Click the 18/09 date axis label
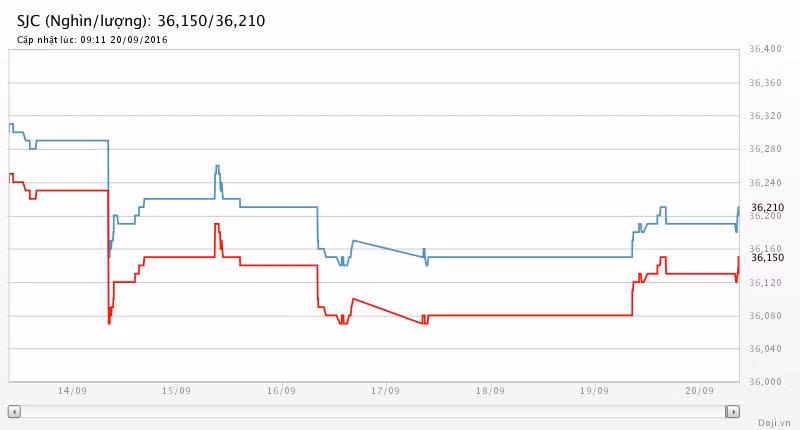Screen dimensions: 800x430 491,391
